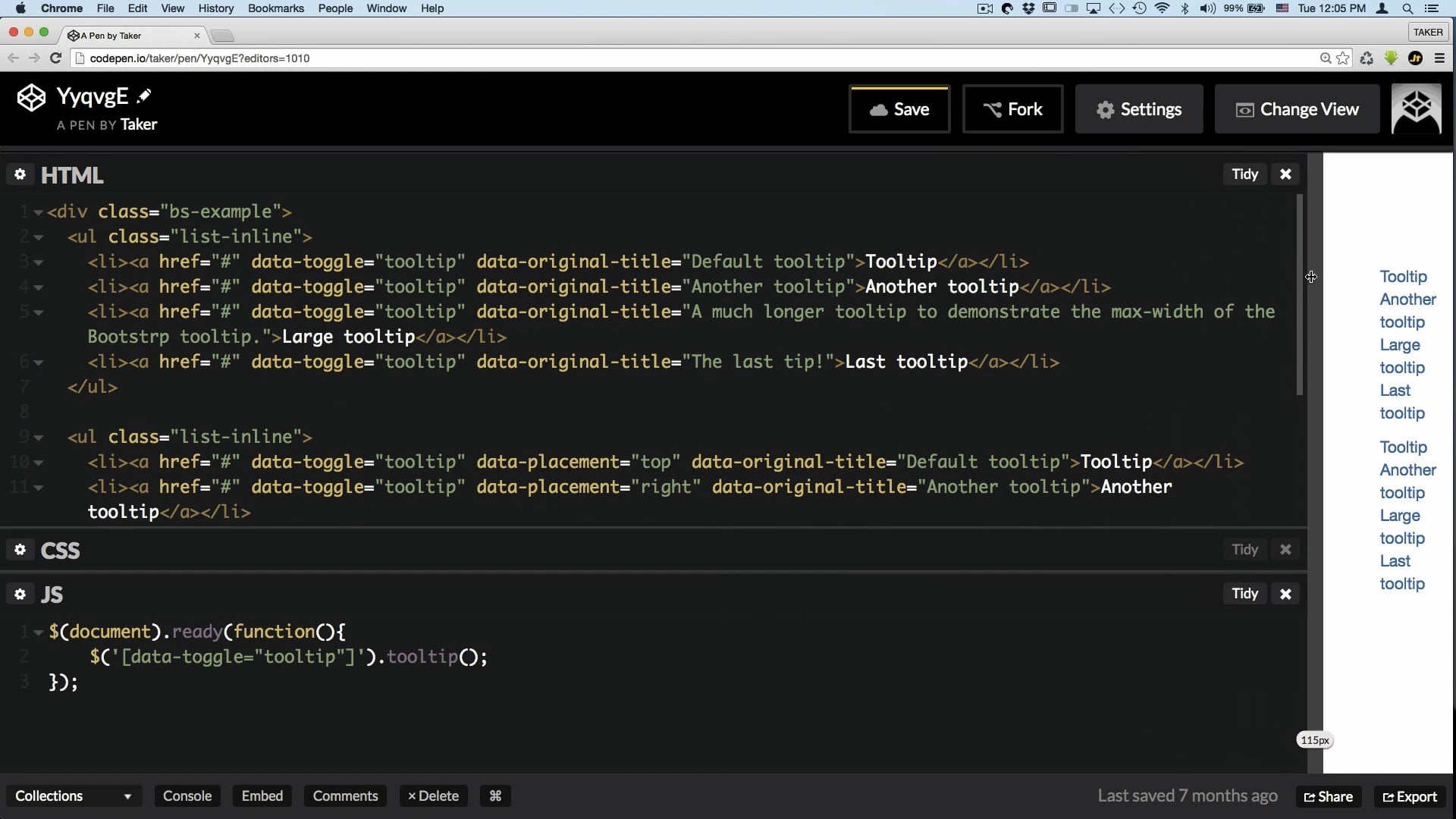Open the Bookmarks menu
Image resolution: width=1456 pixels, height=819 pixels.
point(275,8)
